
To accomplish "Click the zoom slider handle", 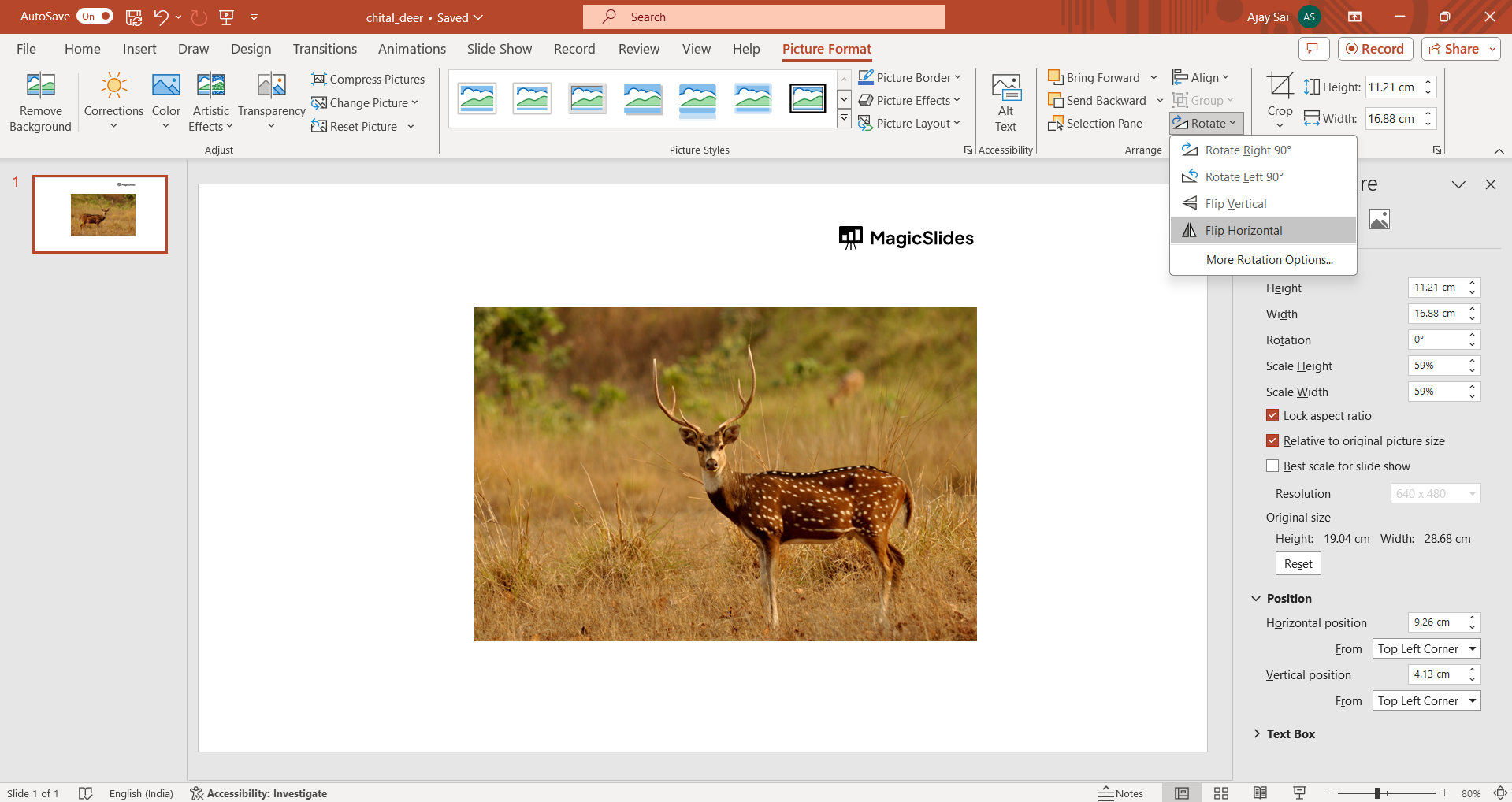I will click(x=1377, y=793).
